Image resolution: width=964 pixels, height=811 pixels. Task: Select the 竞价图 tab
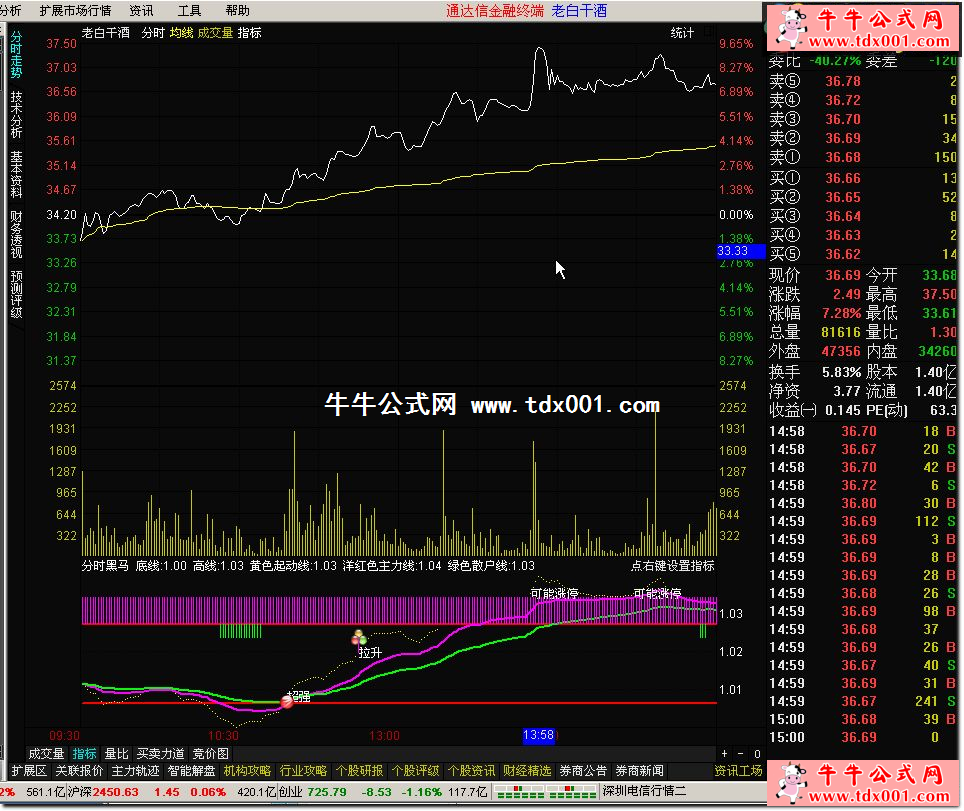(x=211, y=753)
